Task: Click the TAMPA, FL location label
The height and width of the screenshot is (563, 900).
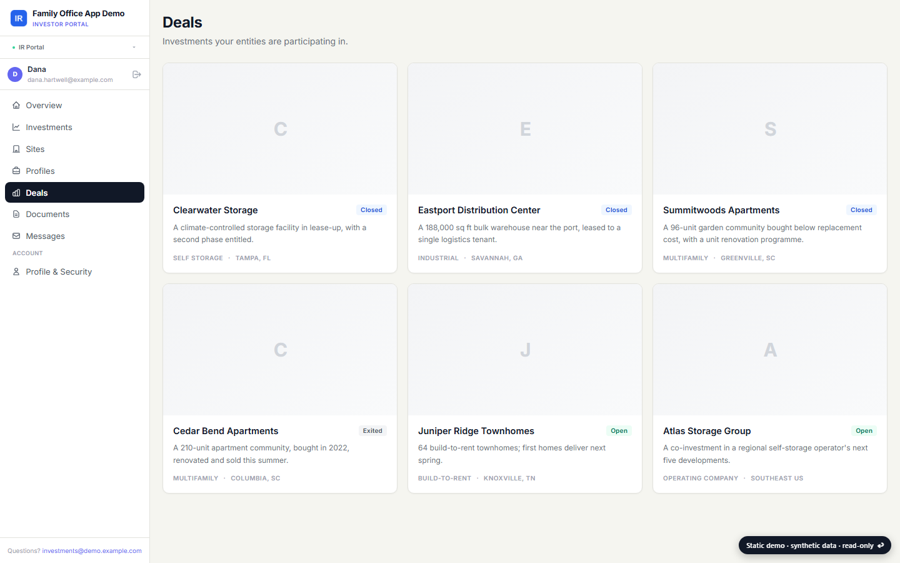Action: tap(253, 258)
